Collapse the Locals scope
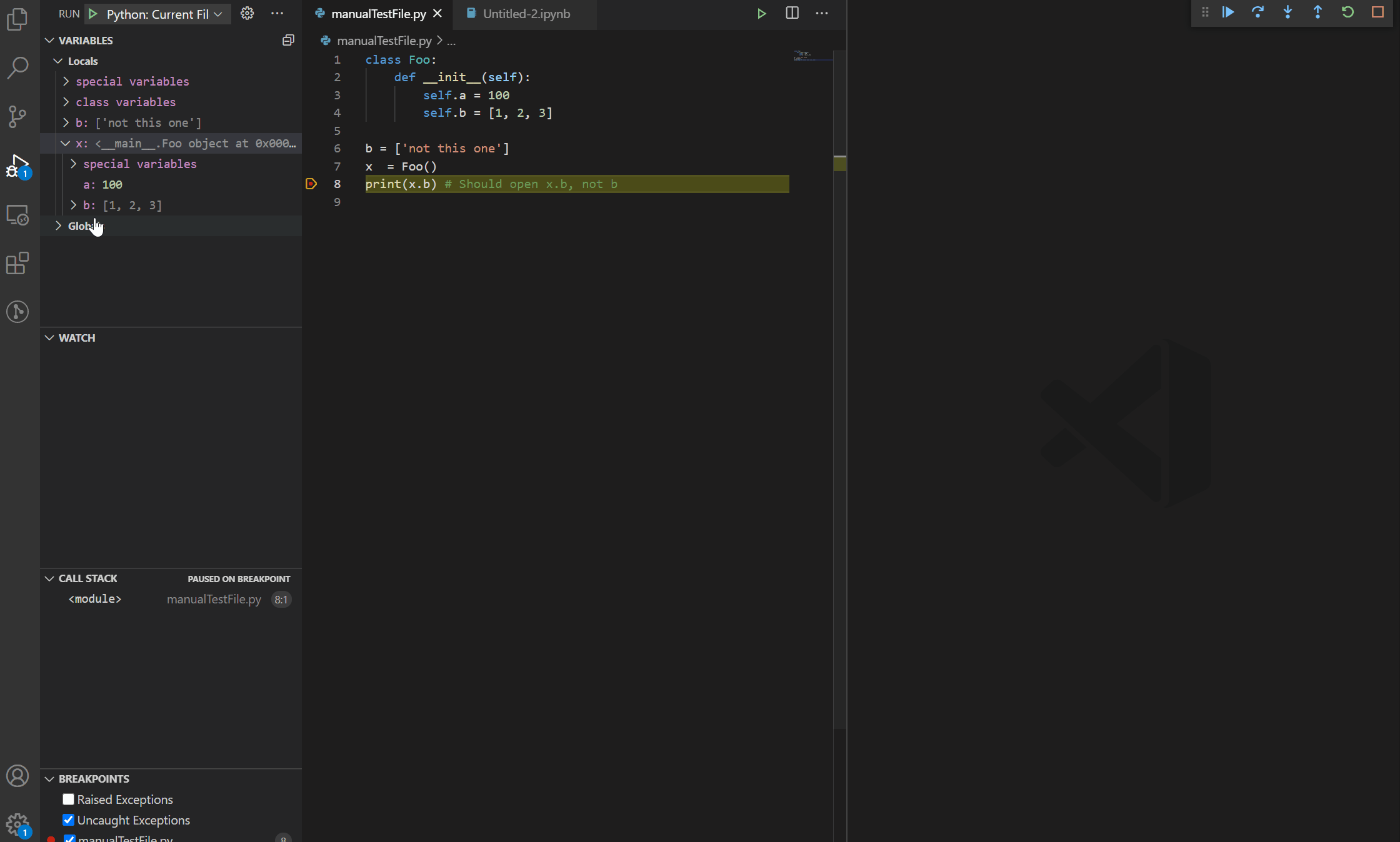Viewport: 1400px width, 842px height. point(58,61)
